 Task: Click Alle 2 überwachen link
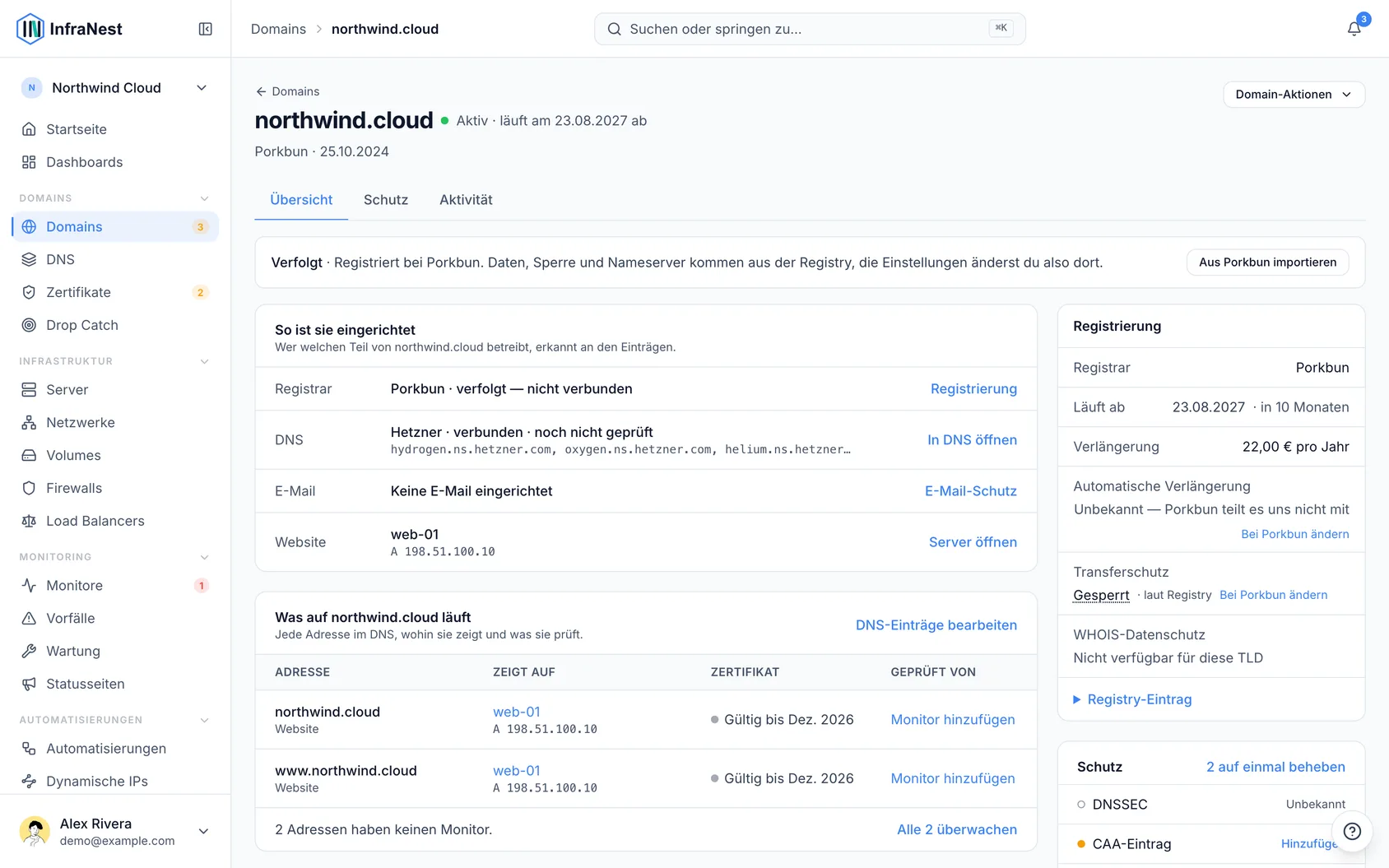(x=957, y=829)
